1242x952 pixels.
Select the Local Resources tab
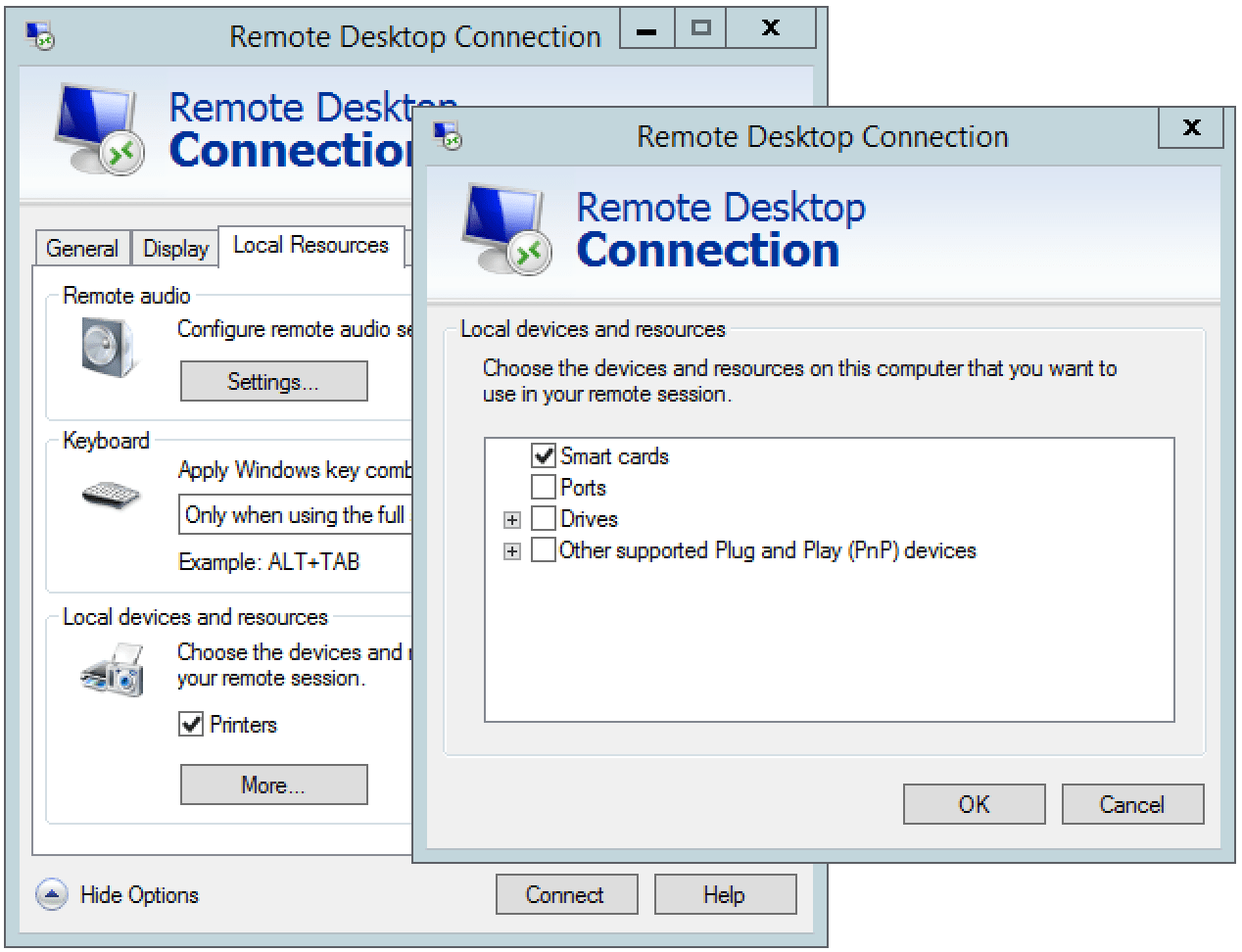click(311, 245)
